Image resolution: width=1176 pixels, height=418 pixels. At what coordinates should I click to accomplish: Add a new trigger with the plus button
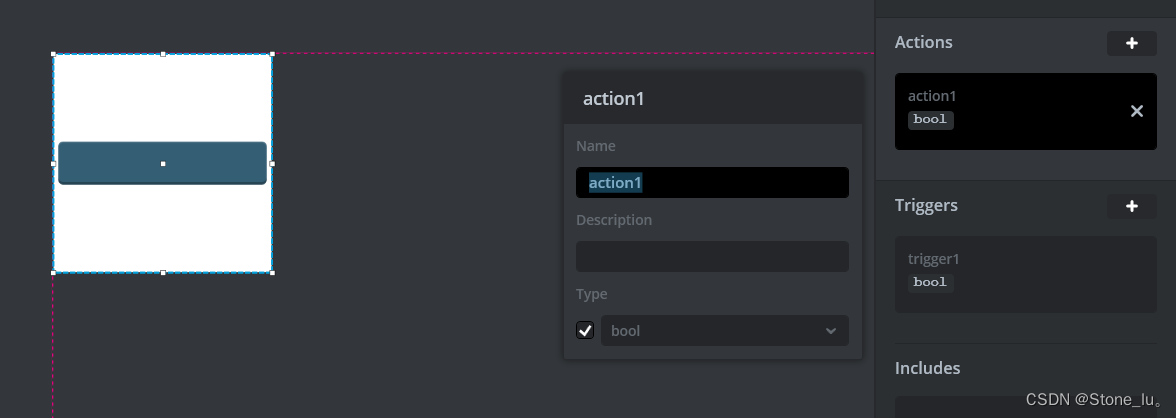[1132, 206]
